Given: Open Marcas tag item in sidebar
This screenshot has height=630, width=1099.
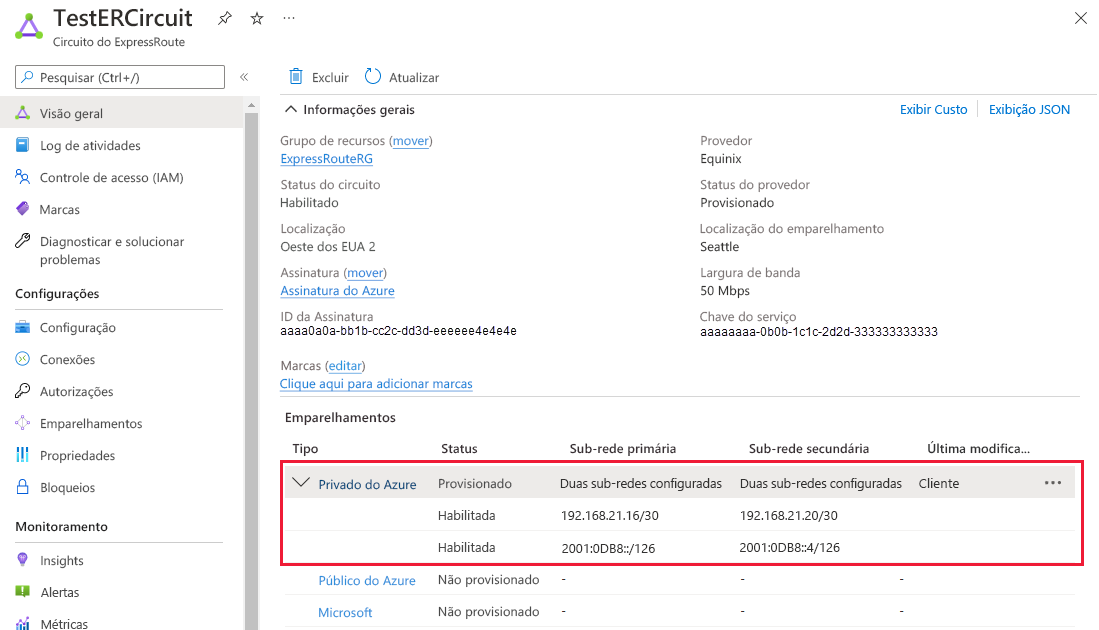Looking at the screenshot, I should click(x=59, y=210).
